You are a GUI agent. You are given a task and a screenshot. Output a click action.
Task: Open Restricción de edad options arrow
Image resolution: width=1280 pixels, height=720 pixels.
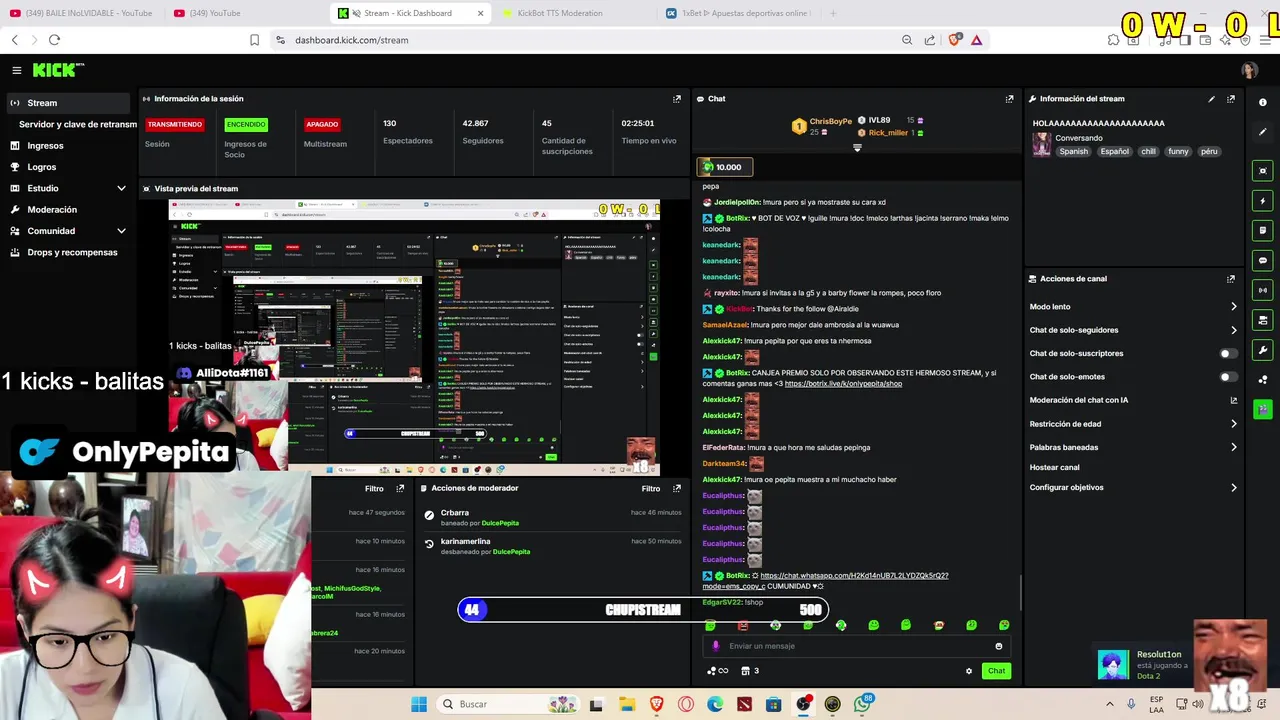tap(1233, 424)
